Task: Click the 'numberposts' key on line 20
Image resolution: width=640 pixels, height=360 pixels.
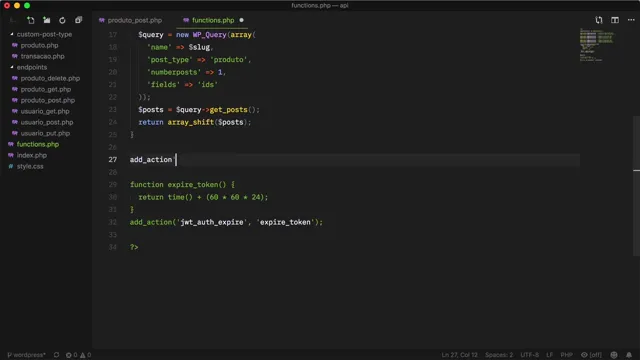Action: (x=174, y=72)
